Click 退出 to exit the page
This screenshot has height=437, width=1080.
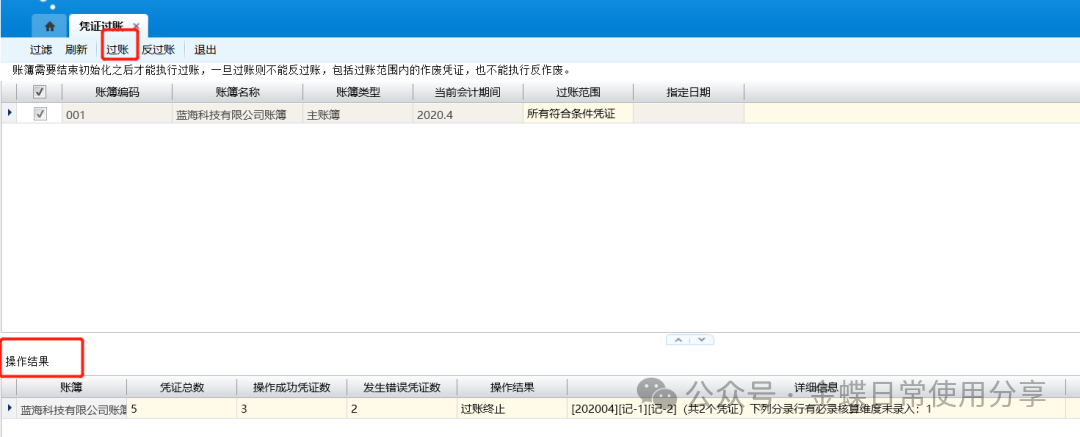[x=205, y=50]
